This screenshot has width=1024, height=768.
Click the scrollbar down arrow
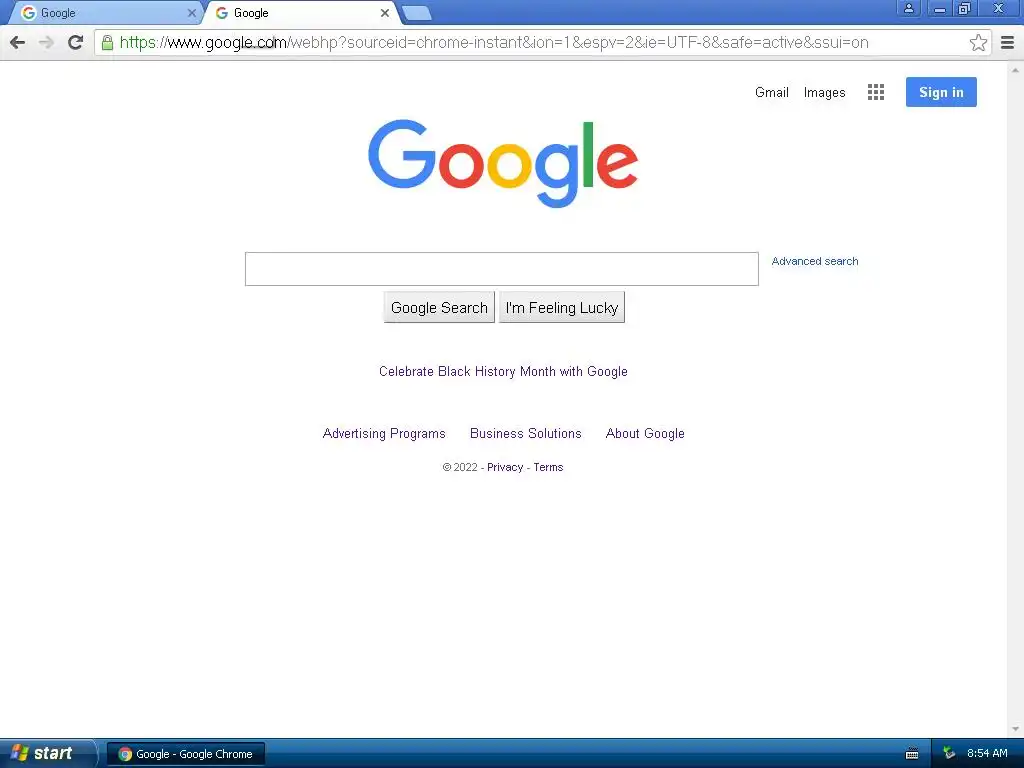1015,729
